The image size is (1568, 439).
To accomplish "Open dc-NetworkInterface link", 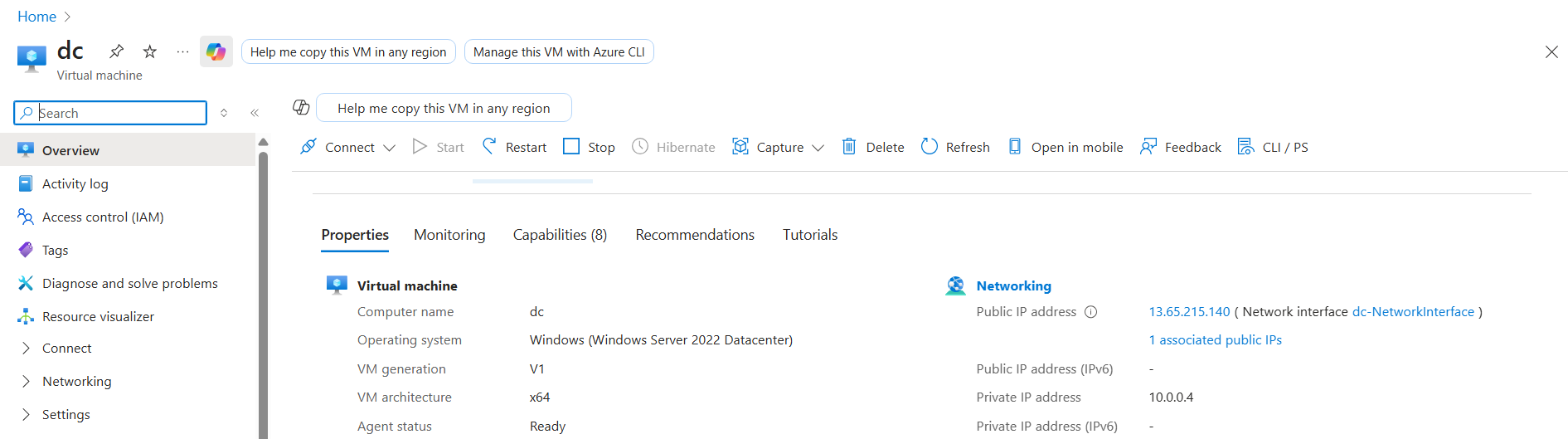I will tap(1413, 312).
